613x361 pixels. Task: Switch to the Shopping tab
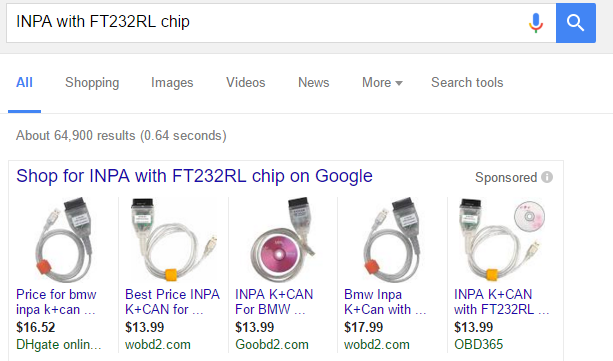(92, 83)
